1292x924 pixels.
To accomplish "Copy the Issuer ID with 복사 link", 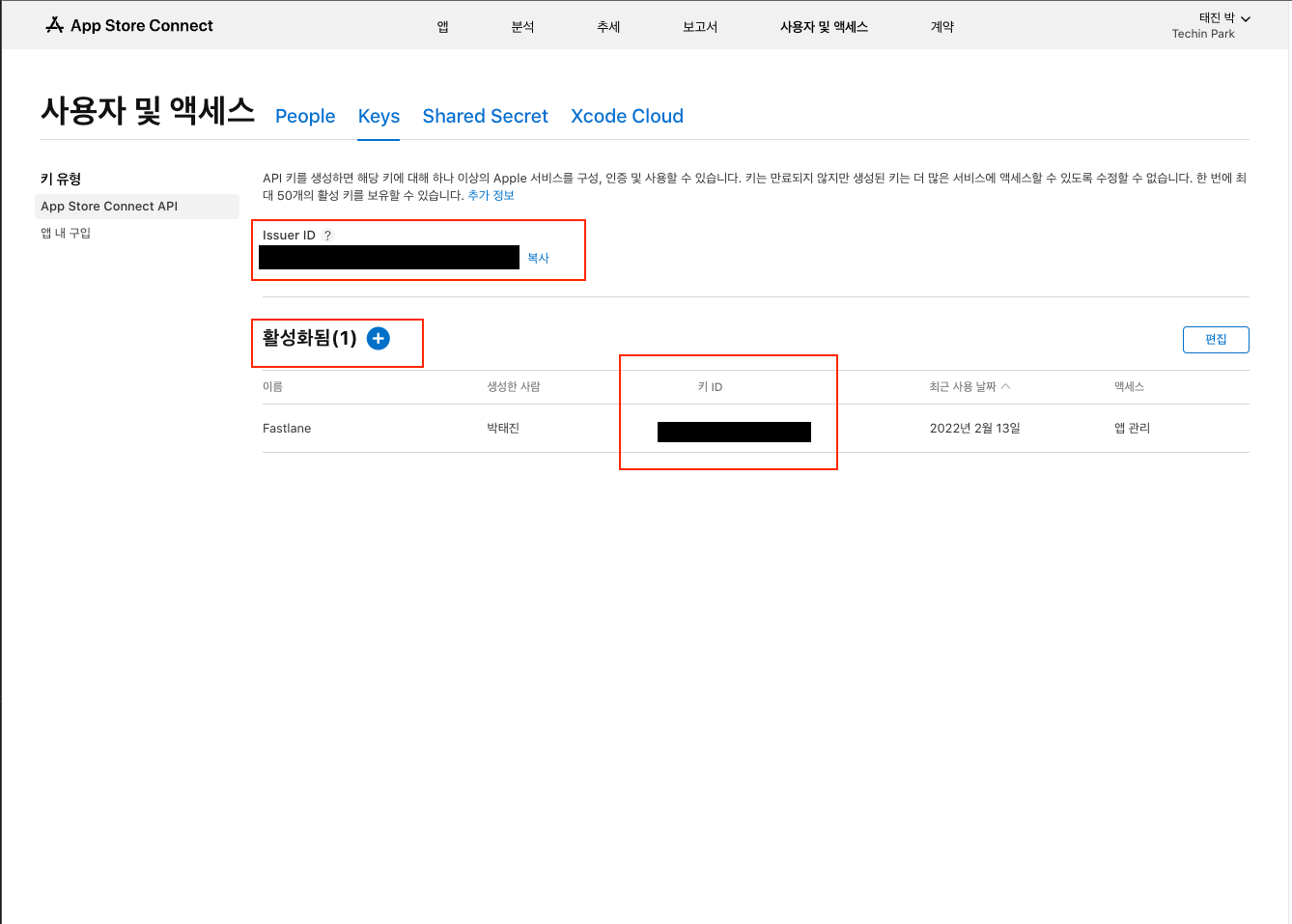I will 538,259.
